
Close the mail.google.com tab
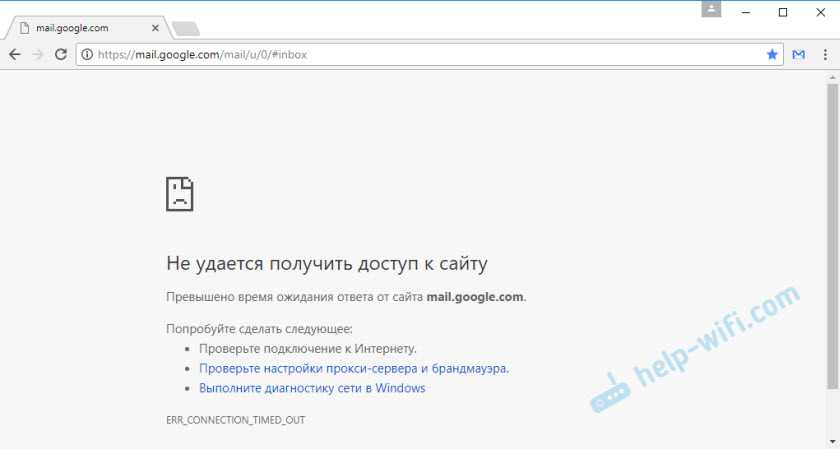click(153, 26)
